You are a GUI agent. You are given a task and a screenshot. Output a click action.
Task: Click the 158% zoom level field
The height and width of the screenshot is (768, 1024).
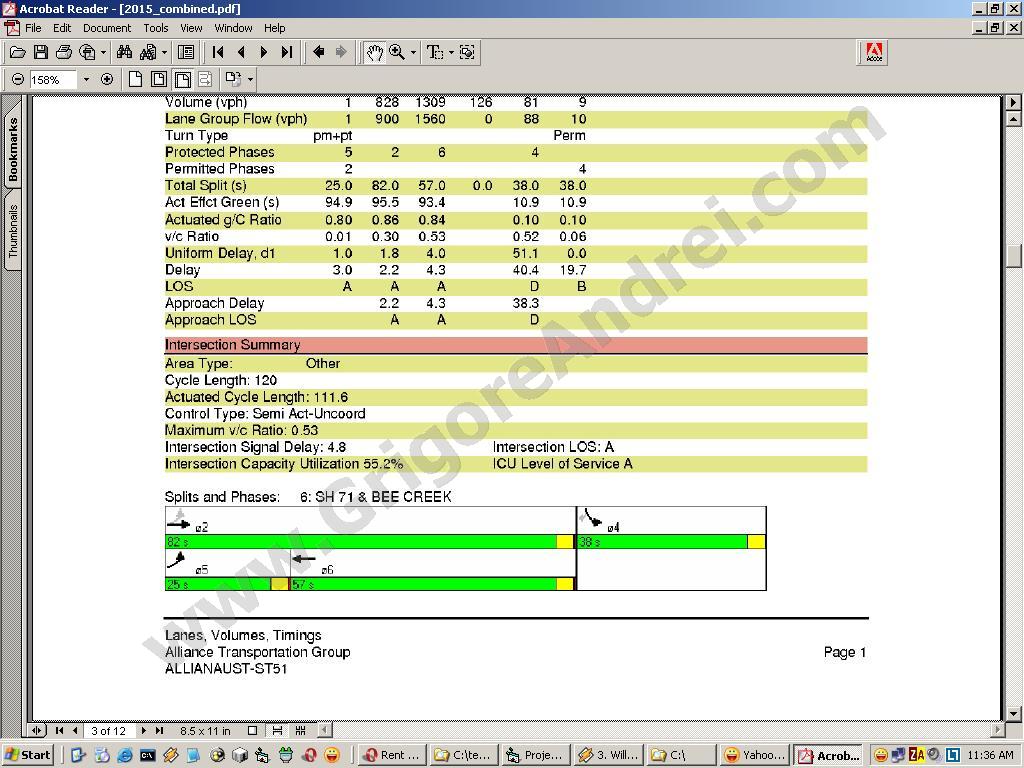(54, 80)
